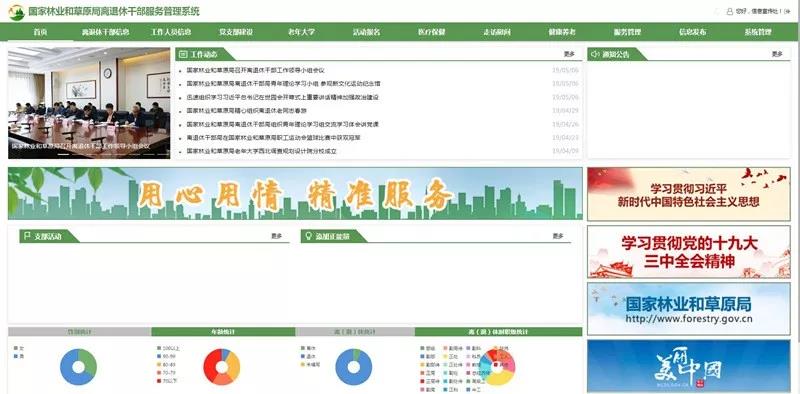Screen dimensions: 800x394
Task: Click the meeting room carousel image
Action: pos(89,103)
